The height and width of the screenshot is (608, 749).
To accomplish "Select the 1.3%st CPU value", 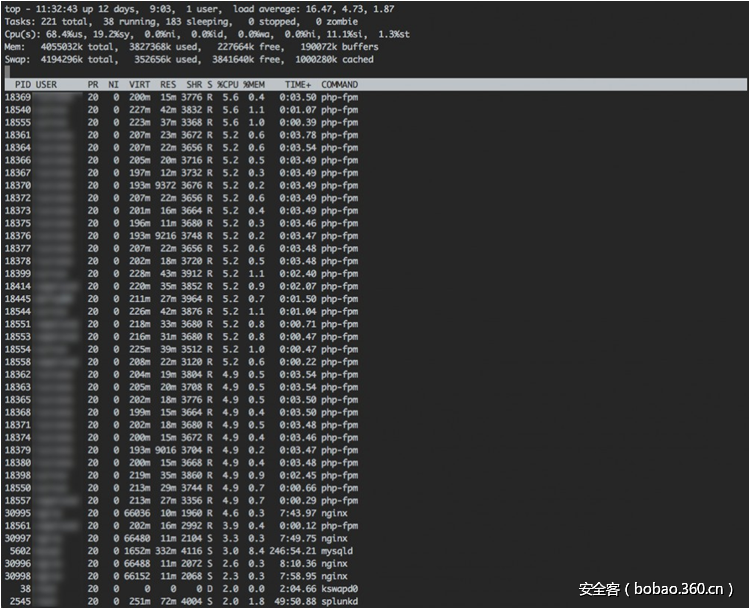I will pos(394,34).
